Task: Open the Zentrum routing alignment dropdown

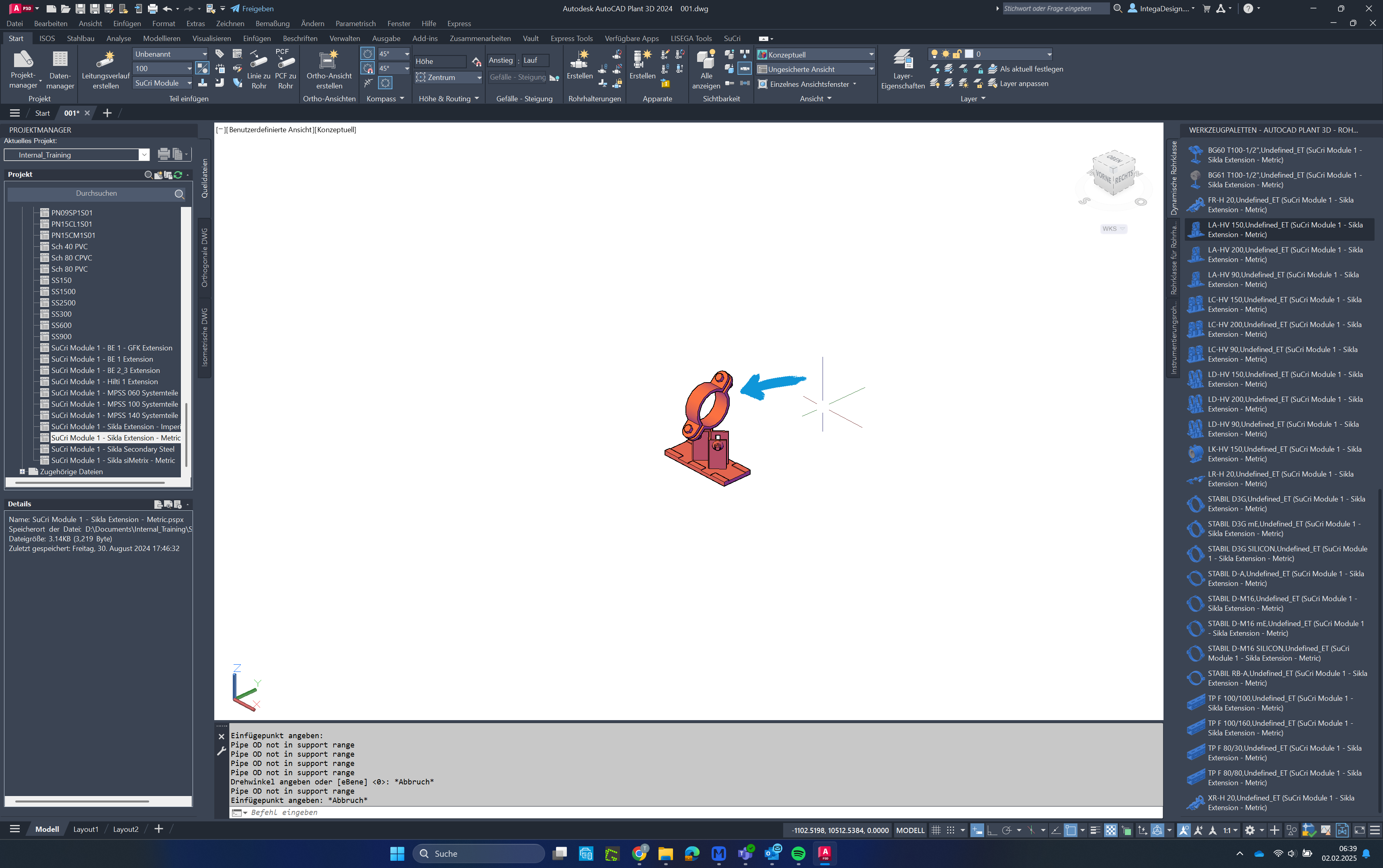Action: [x=449, y=77]
